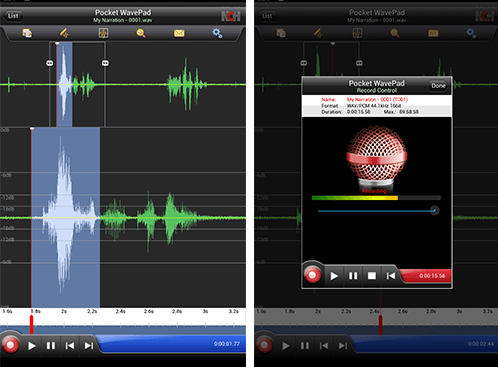Click the Duration value 0:00:15.58
498x367 pixels.
tap(359, 112)
